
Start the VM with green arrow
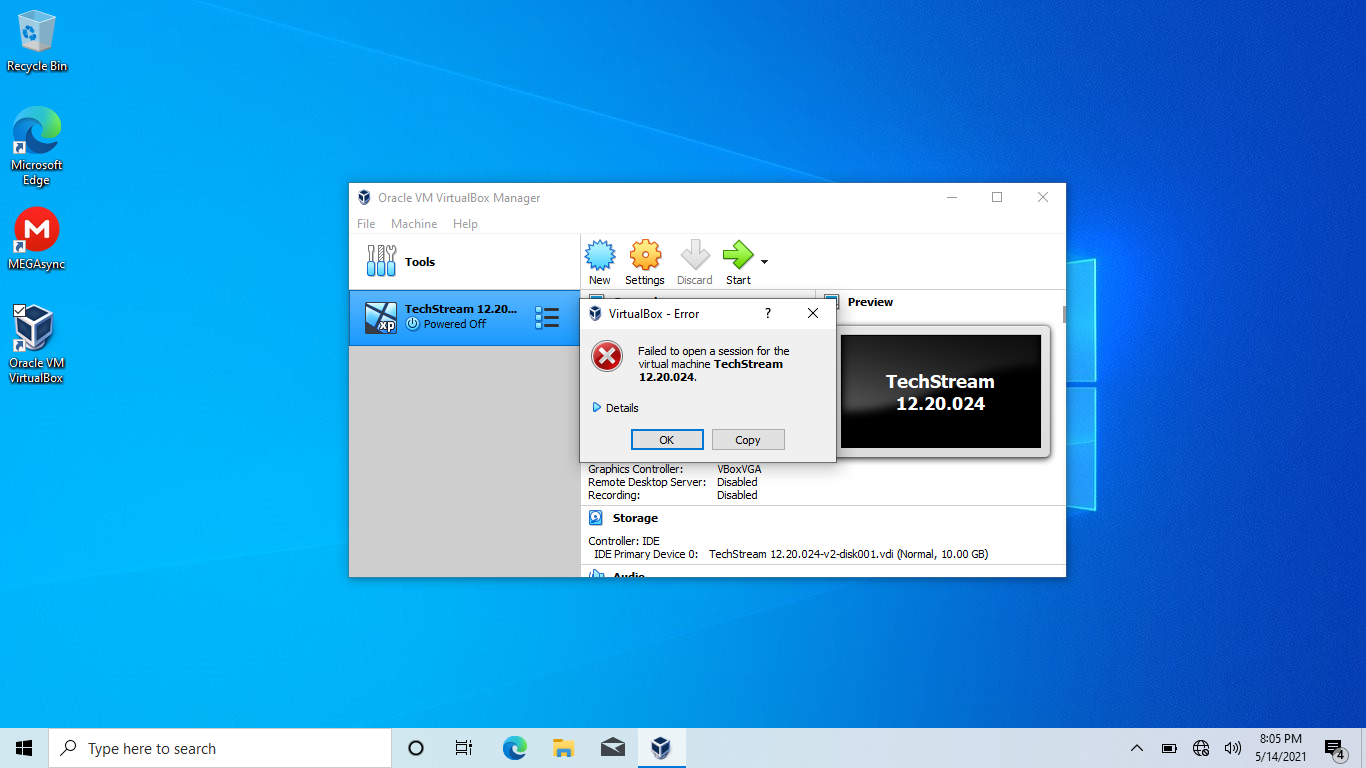click(x=738, y=255)
